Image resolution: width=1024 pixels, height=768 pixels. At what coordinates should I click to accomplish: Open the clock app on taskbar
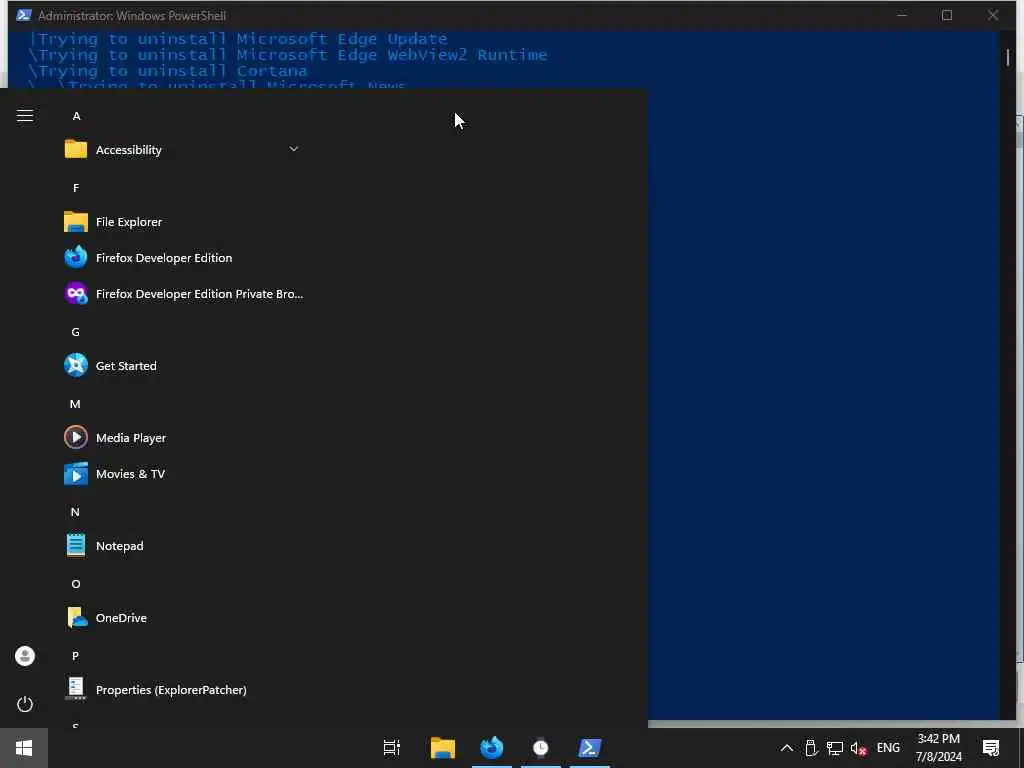[x=541, y=748]
